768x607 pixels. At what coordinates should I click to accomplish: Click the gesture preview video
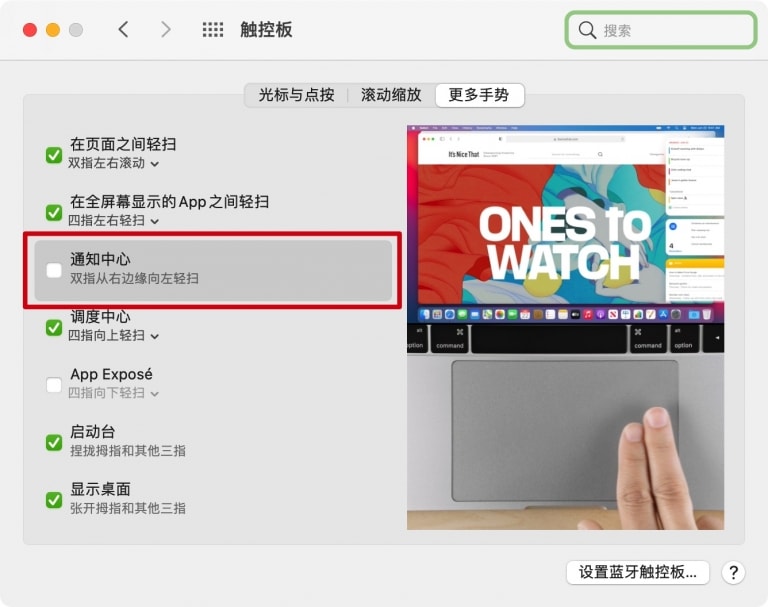[x=565, y=327]
